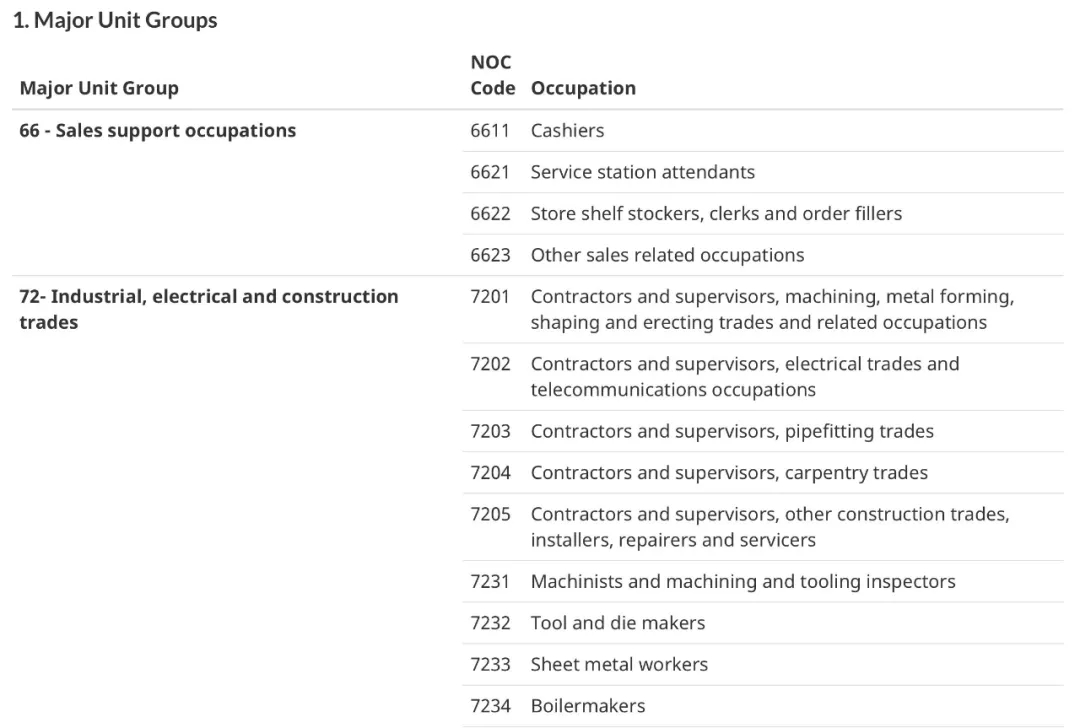Select the other construction trades supervisors entry
Screen dimensions: 1080x728
click(x=769, y=527)
